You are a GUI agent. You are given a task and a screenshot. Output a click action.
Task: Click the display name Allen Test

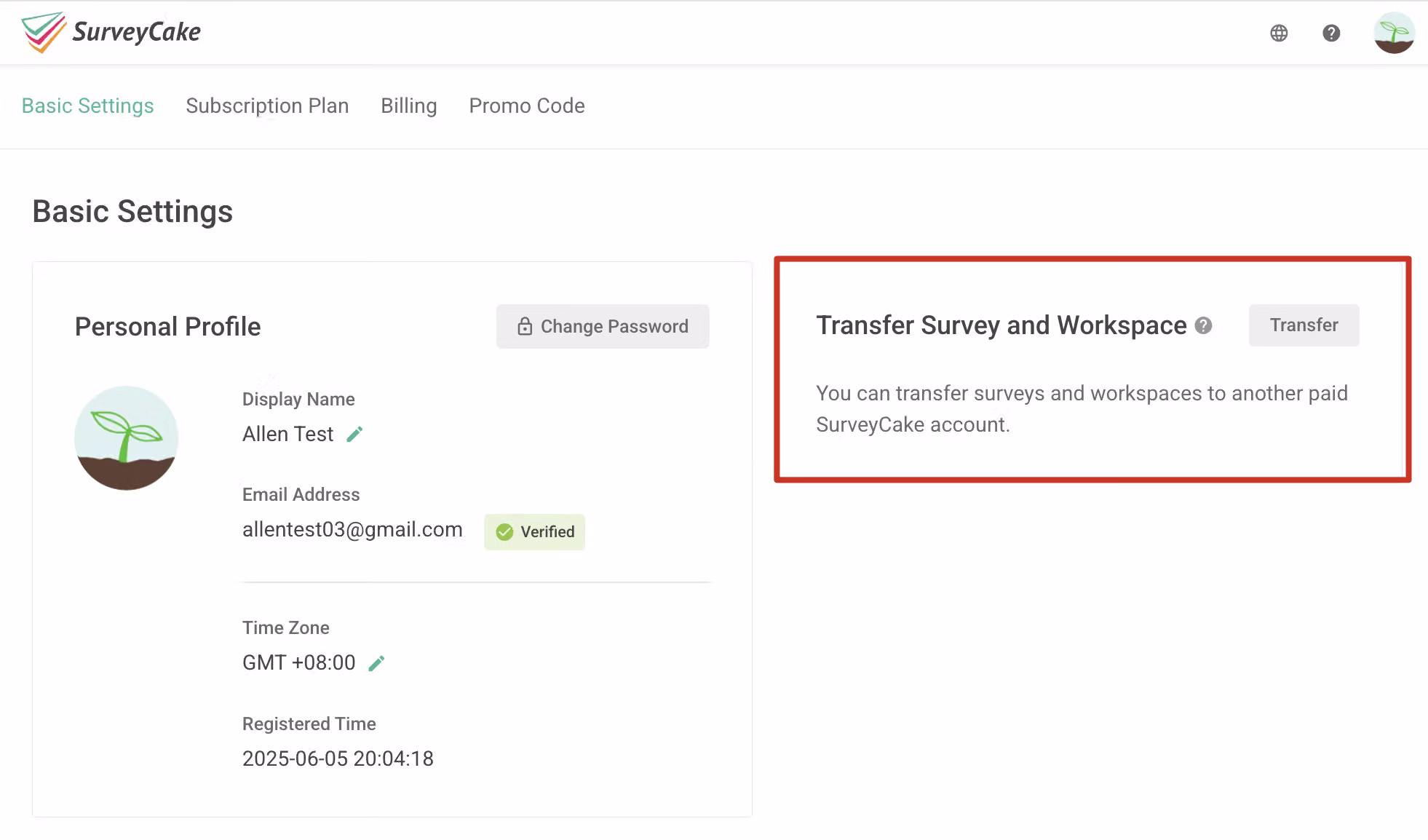pos(287,435)
